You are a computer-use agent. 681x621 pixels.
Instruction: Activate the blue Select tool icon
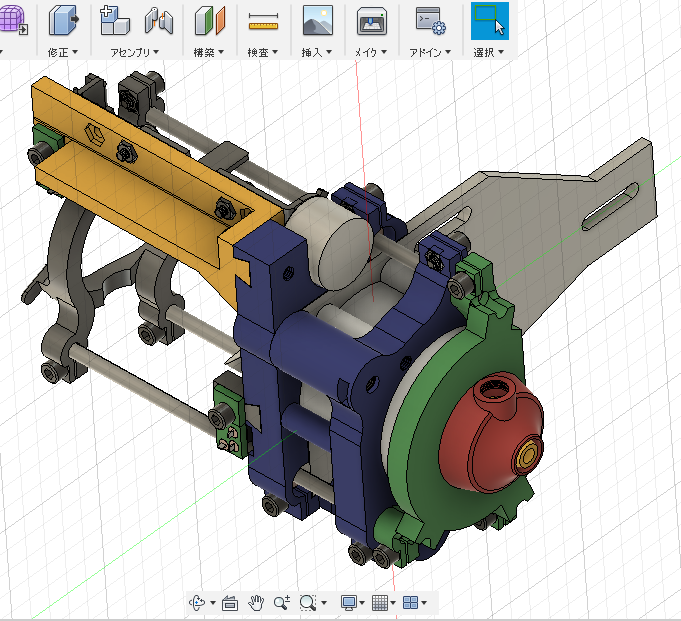pyautogui.click(x=490, y=21)
